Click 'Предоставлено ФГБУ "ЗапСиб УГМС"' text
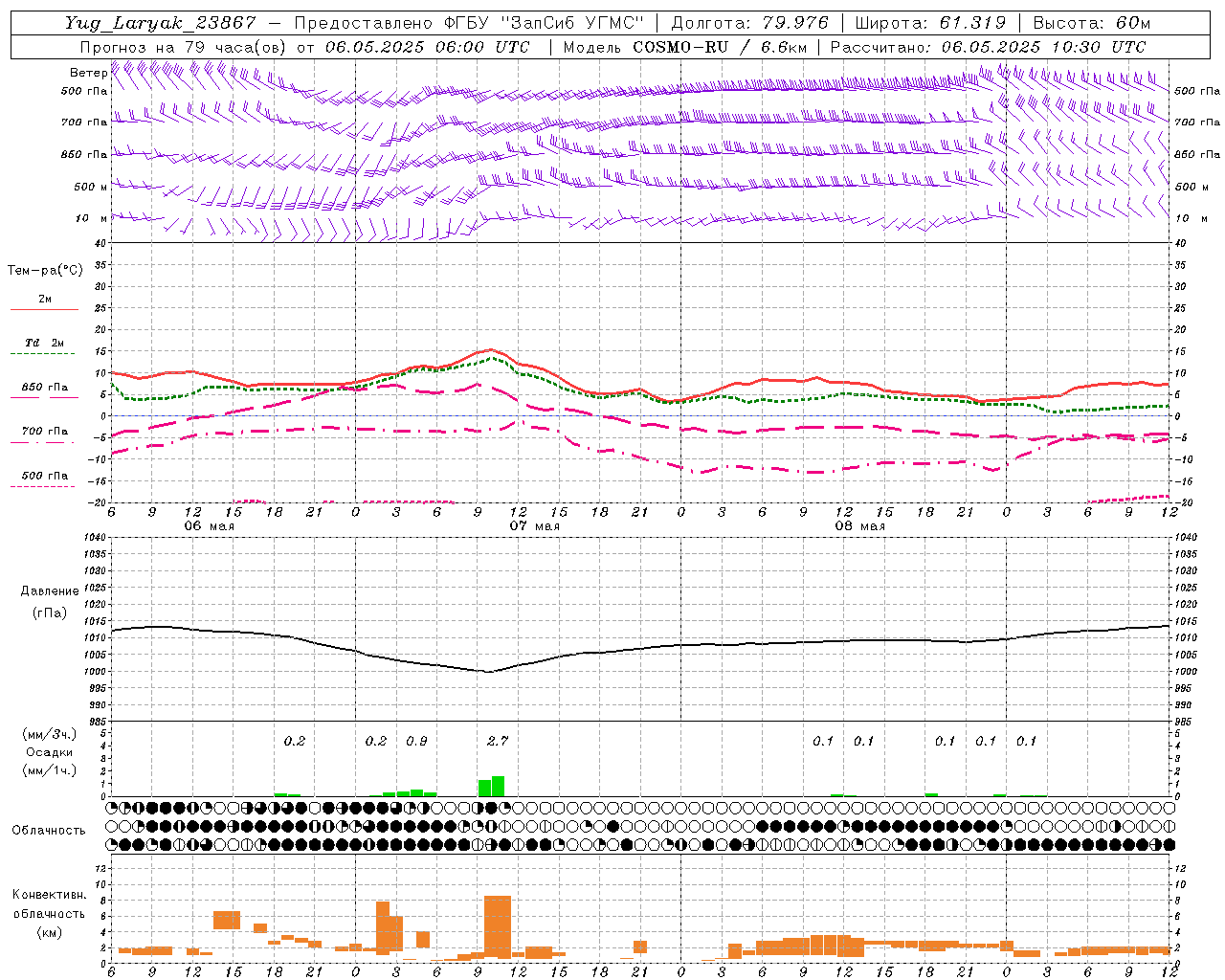 470,23
